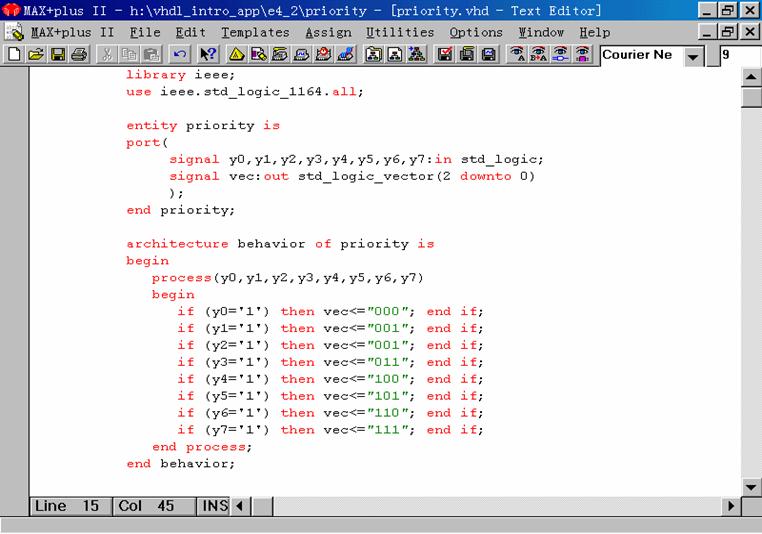The image size is (762, 534).
Task: Click the 'downto' keyword in vec declaration
Action: 485,176
